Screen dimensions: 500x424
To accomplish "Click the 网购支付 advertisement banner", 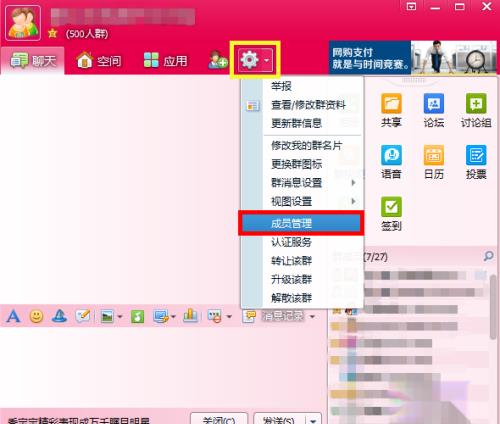I will (x=413, y=57).
